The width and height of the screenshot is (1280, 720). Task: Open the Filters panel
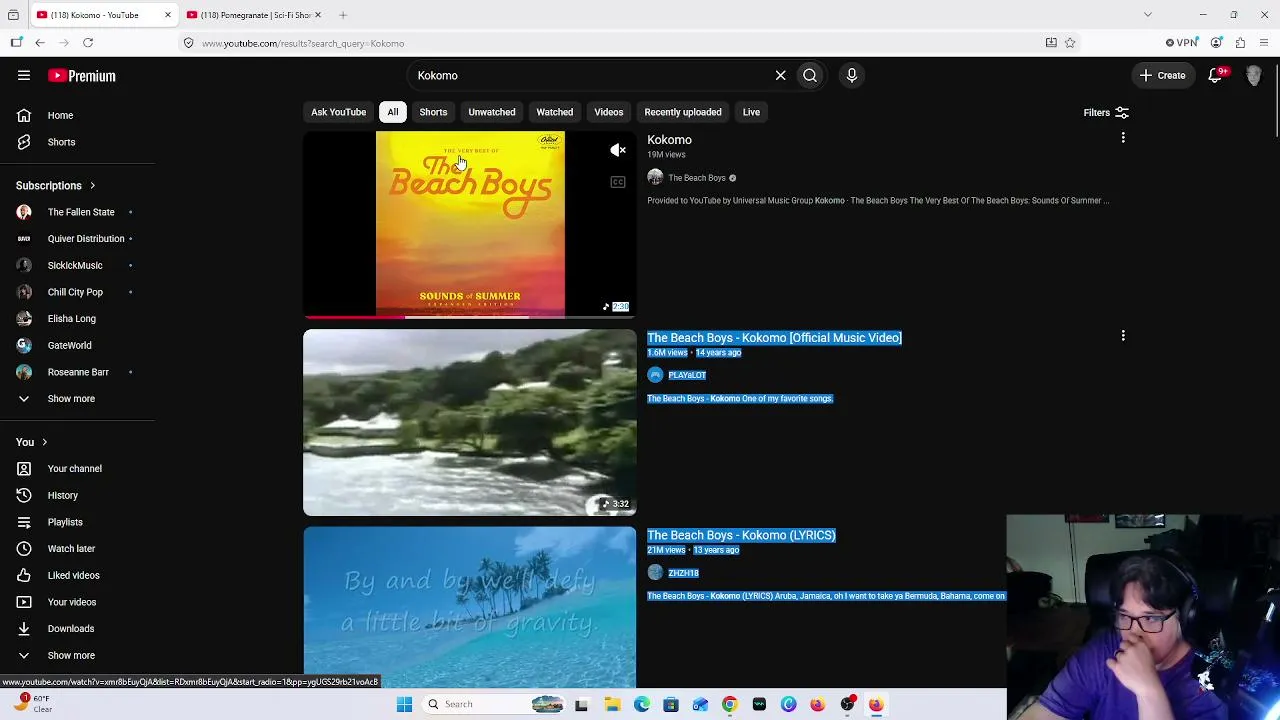(x=1106, y=113)
